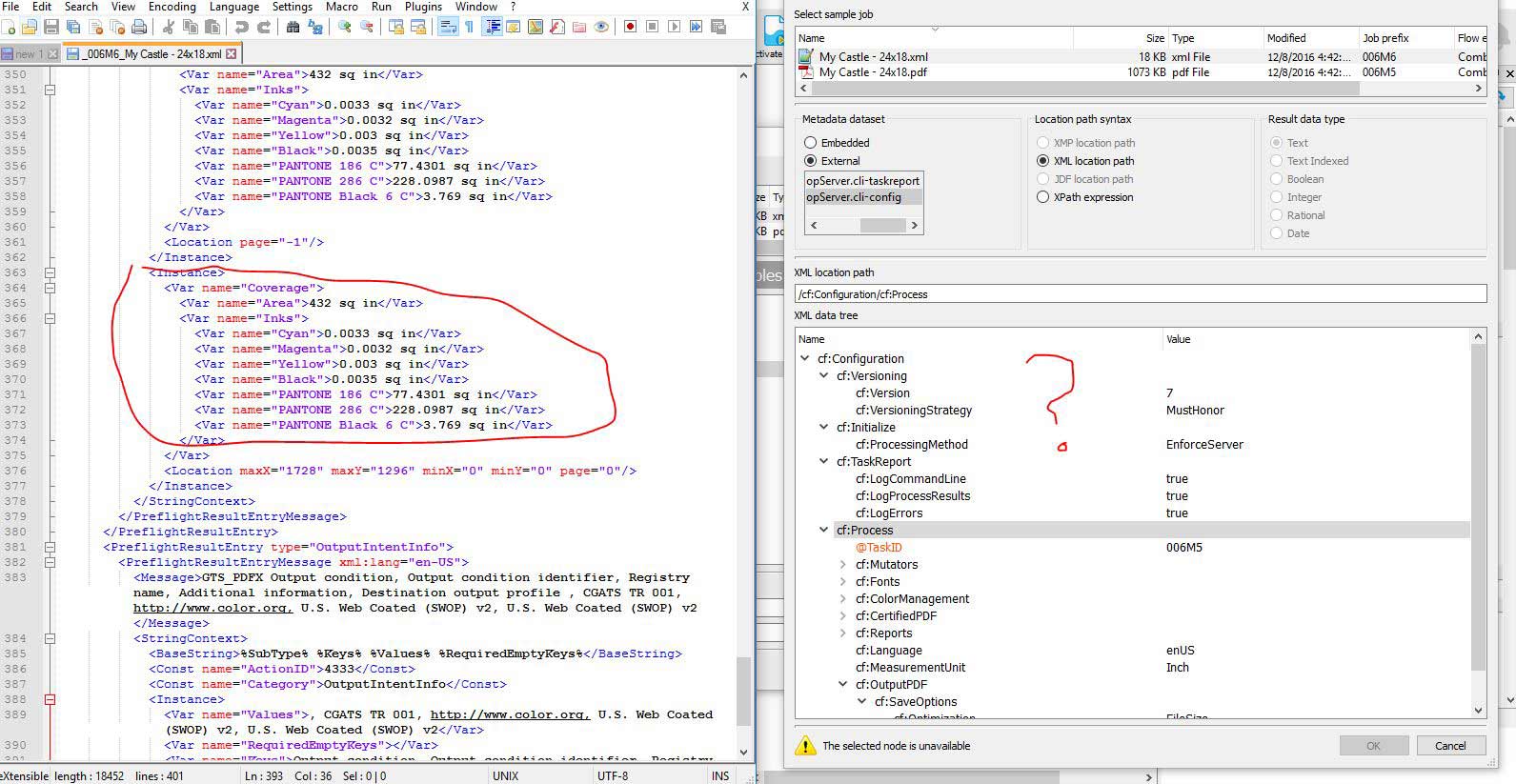
Task: Click the Zoom In magnifier icon
Action: point(344,27)
